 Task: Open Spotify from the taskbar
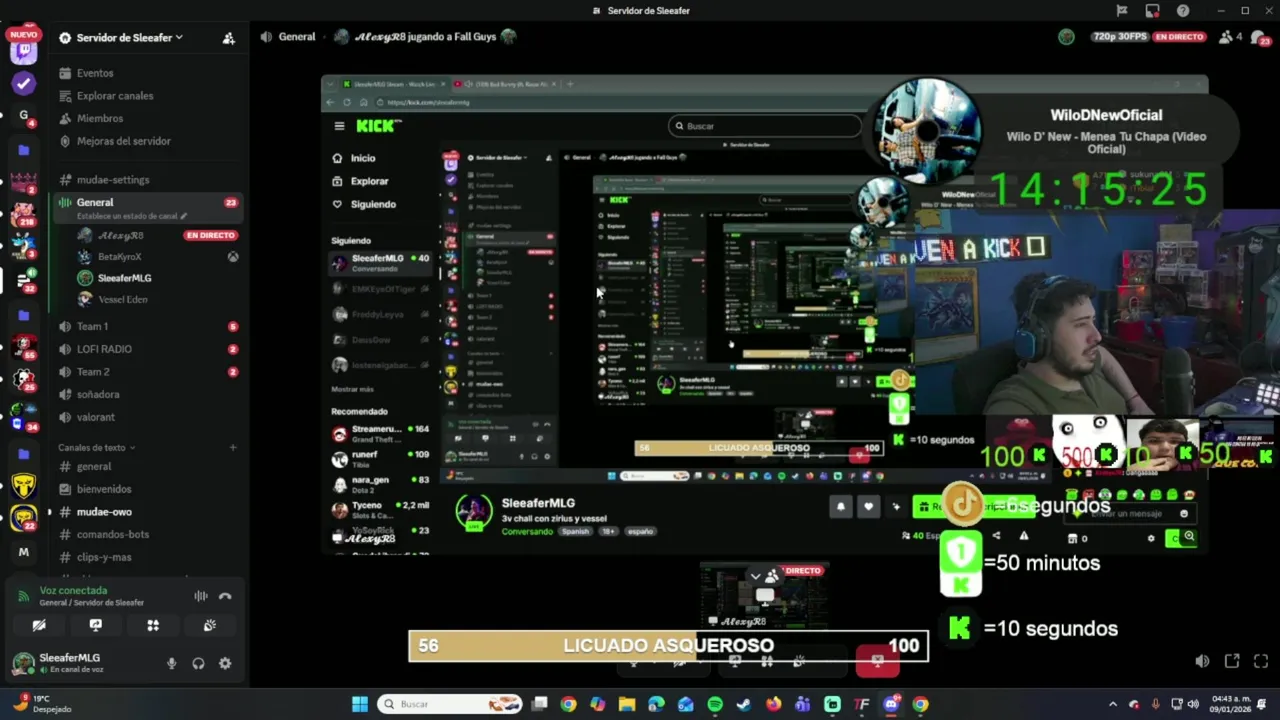tap(715, 704)
